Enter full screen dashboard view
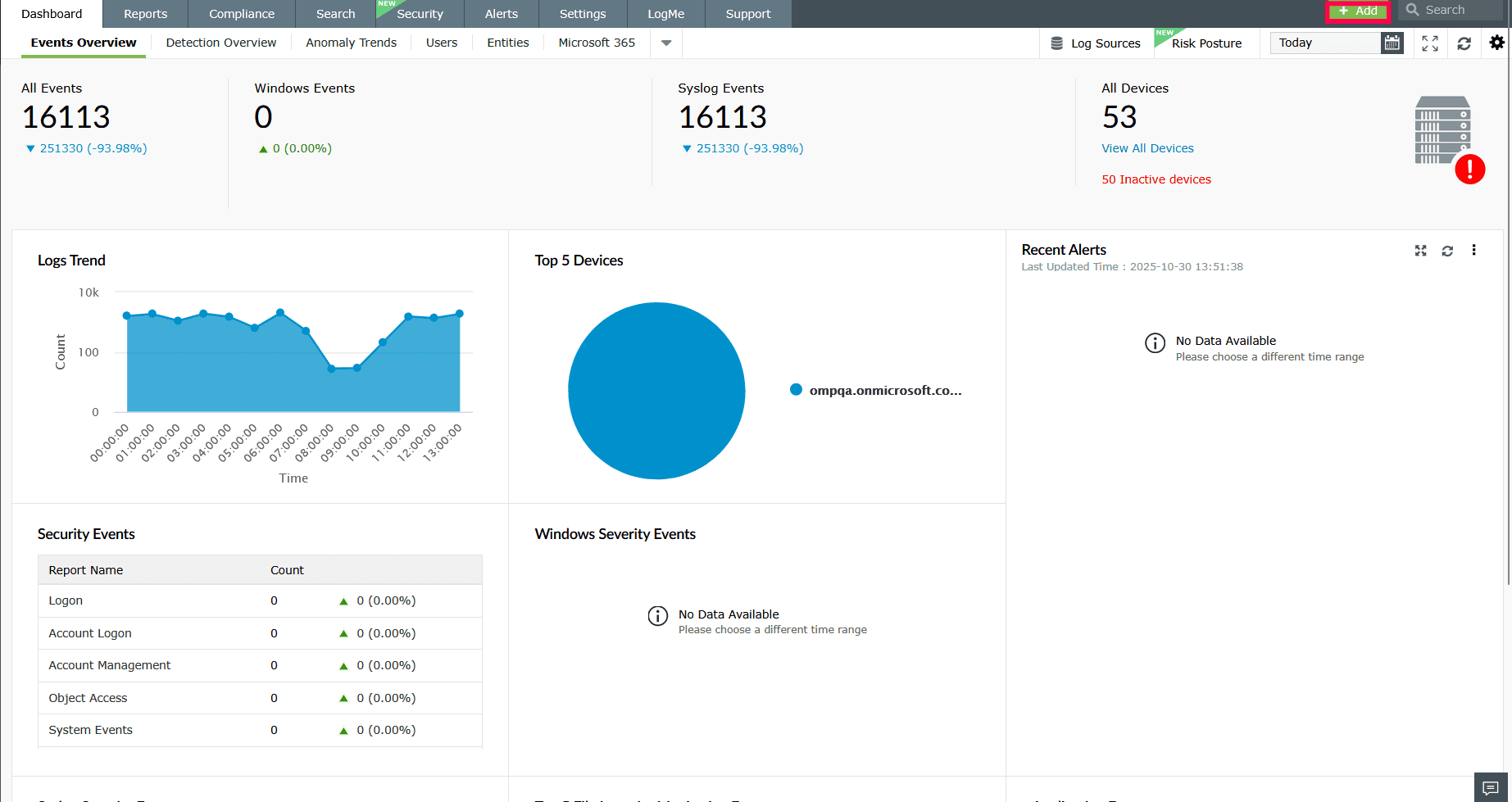Screen dimensions: 1512x802 (x=1430, y=43)
